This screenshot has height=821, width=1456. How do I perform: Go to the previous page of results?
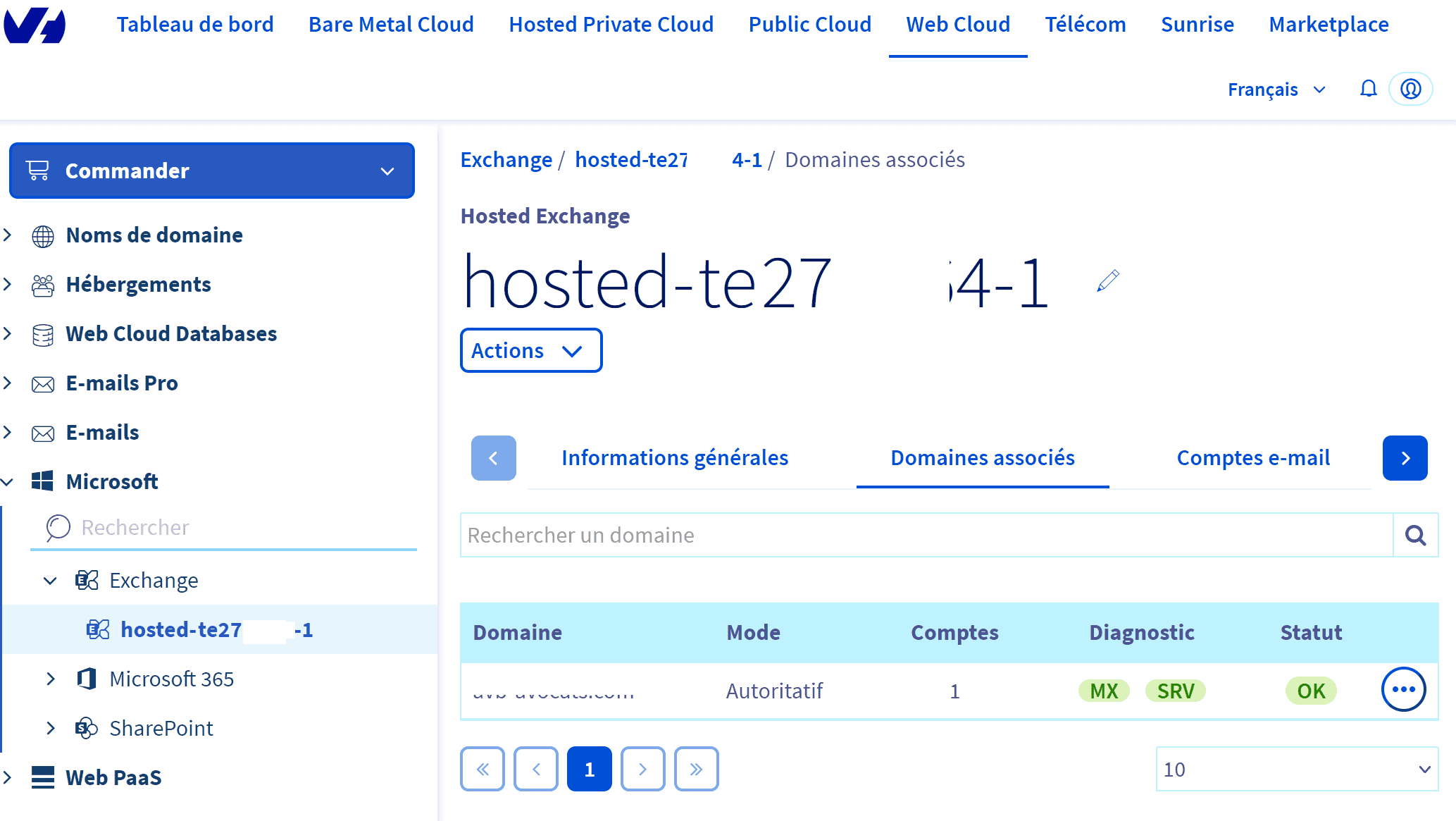pos(536,769)
